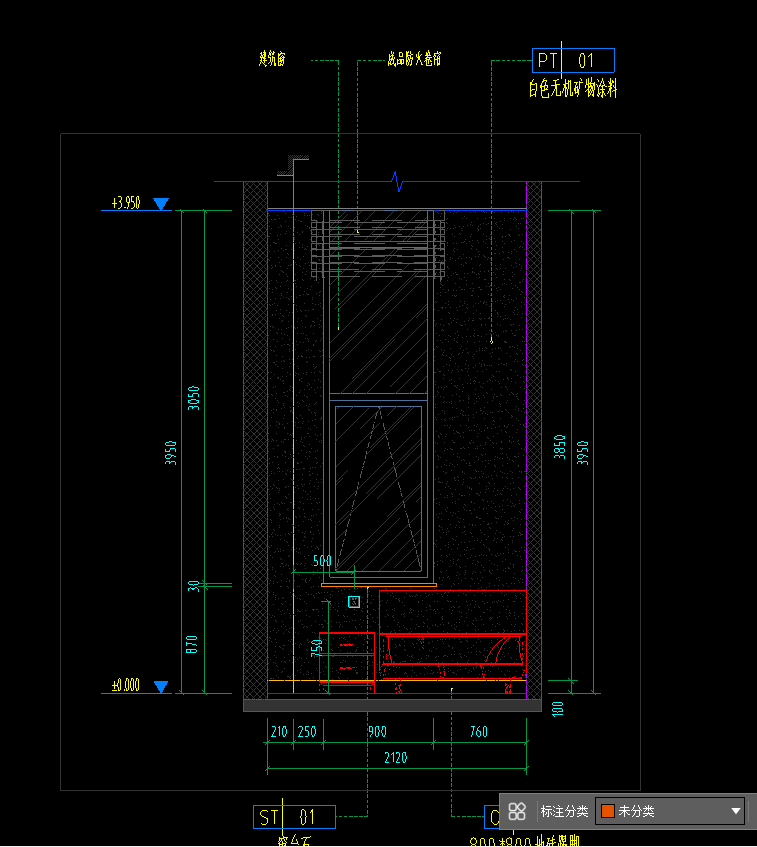The width and height of the screenshot is (757, 847).
Task: Click the blue triangle at ±0.000 elevation
Action: tap(161, 687)
